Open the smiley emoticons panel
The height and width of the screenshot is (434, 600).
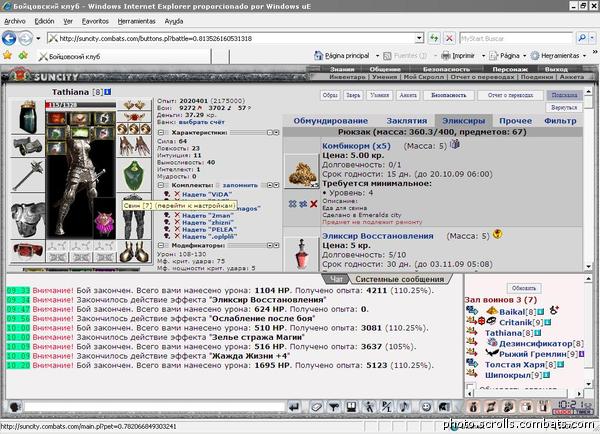coord(426,407)
